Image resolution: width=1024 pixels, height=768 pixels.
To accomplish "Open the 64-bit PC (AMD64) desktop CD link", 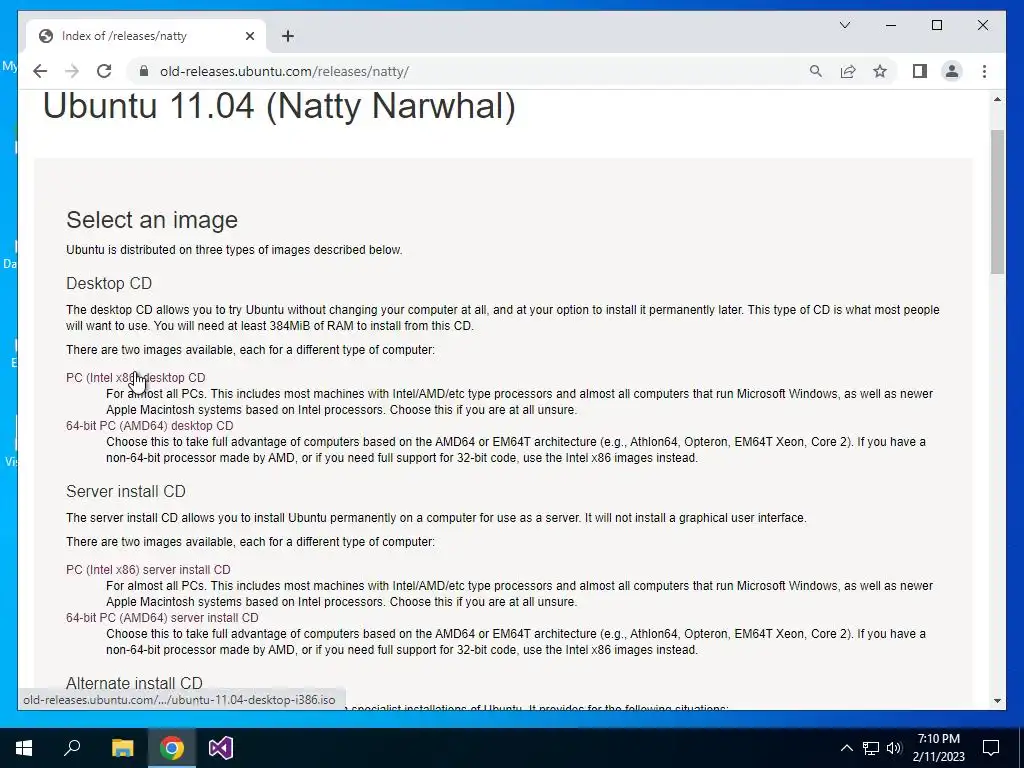I will 150,426.
